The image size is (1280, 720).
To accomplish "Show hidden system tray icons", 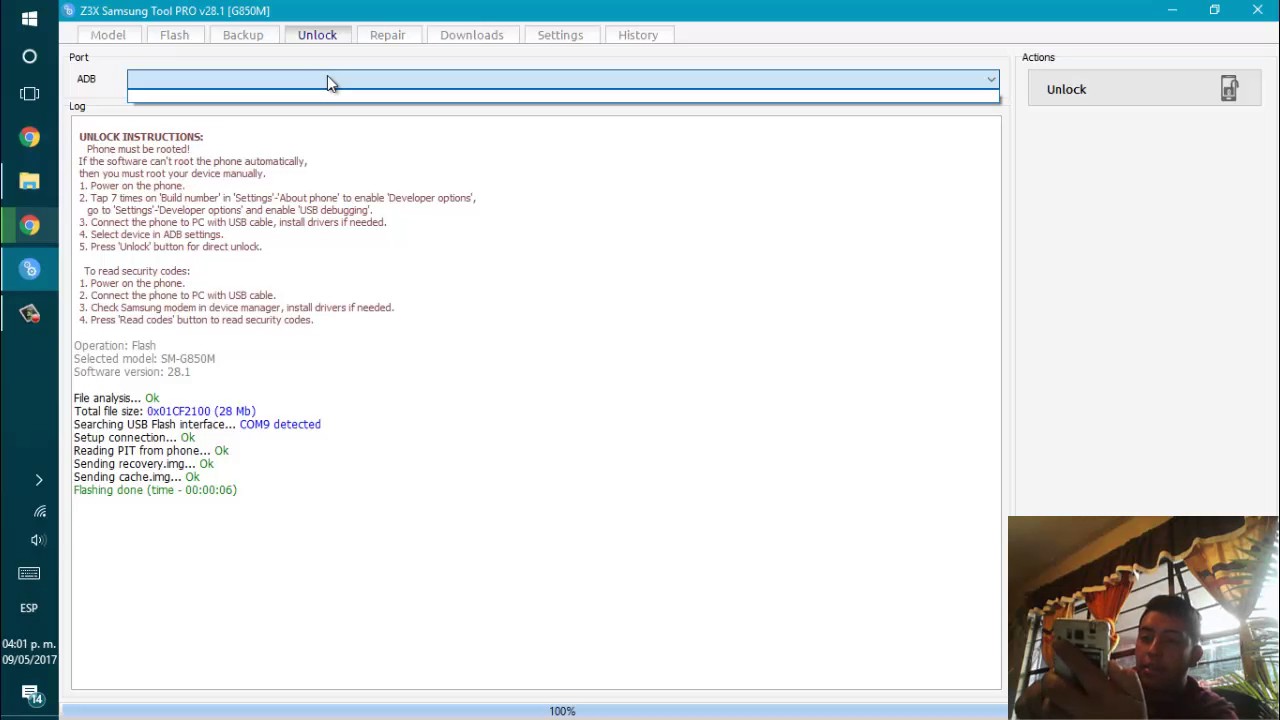I will pyautogui.click(x=39, y=480).
